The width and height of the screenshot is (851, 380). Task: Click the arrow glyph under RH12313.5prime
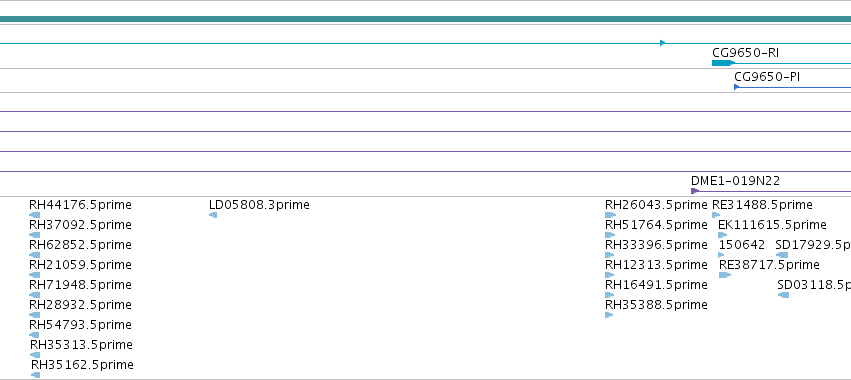point(609,275)
